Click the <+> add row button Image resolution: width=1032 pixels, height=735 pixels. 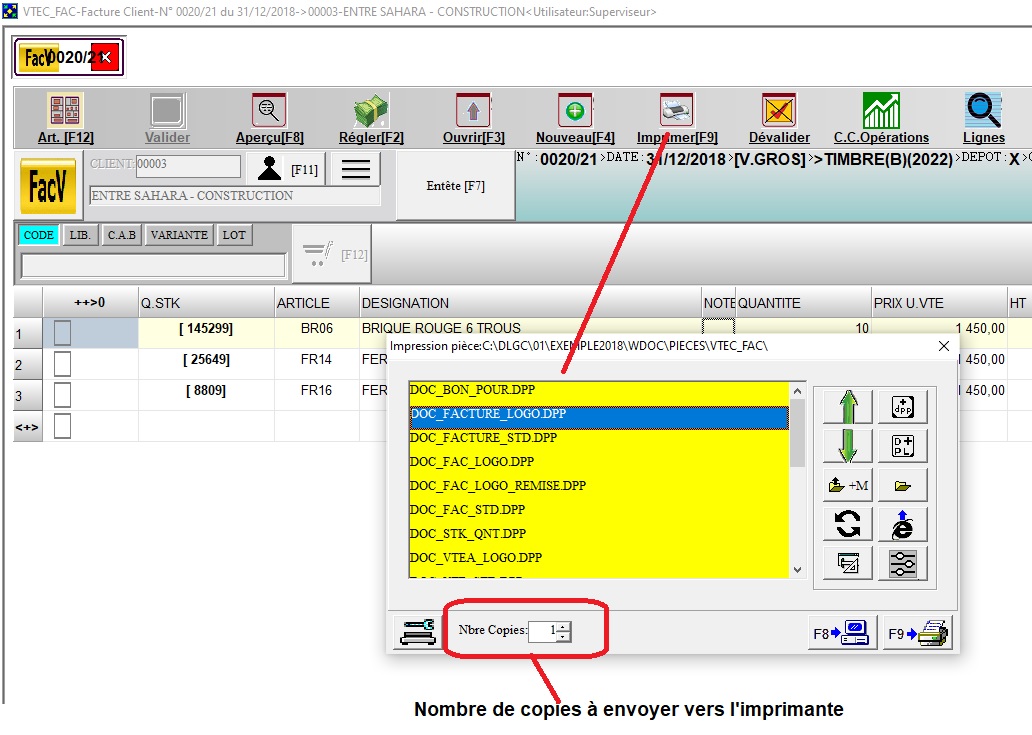point(27,427)
